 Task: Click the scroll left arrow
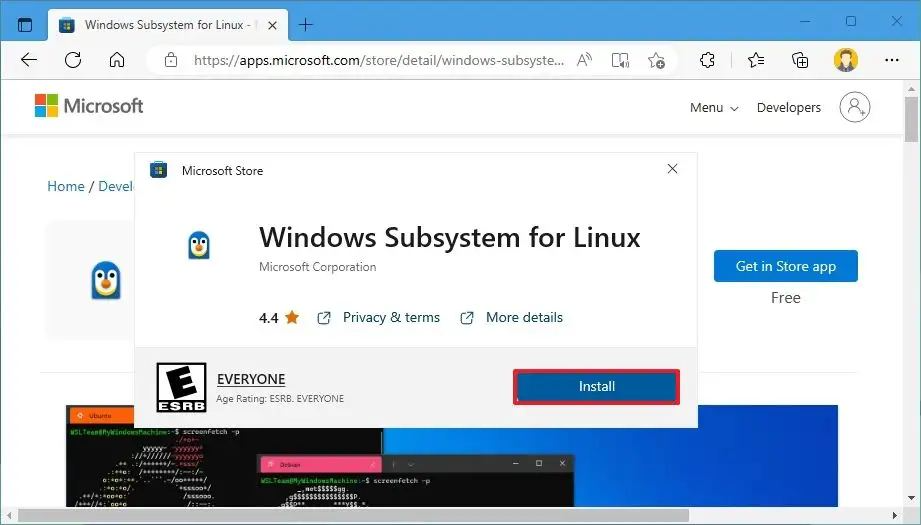pyautogui.click(x=9, y=516)
